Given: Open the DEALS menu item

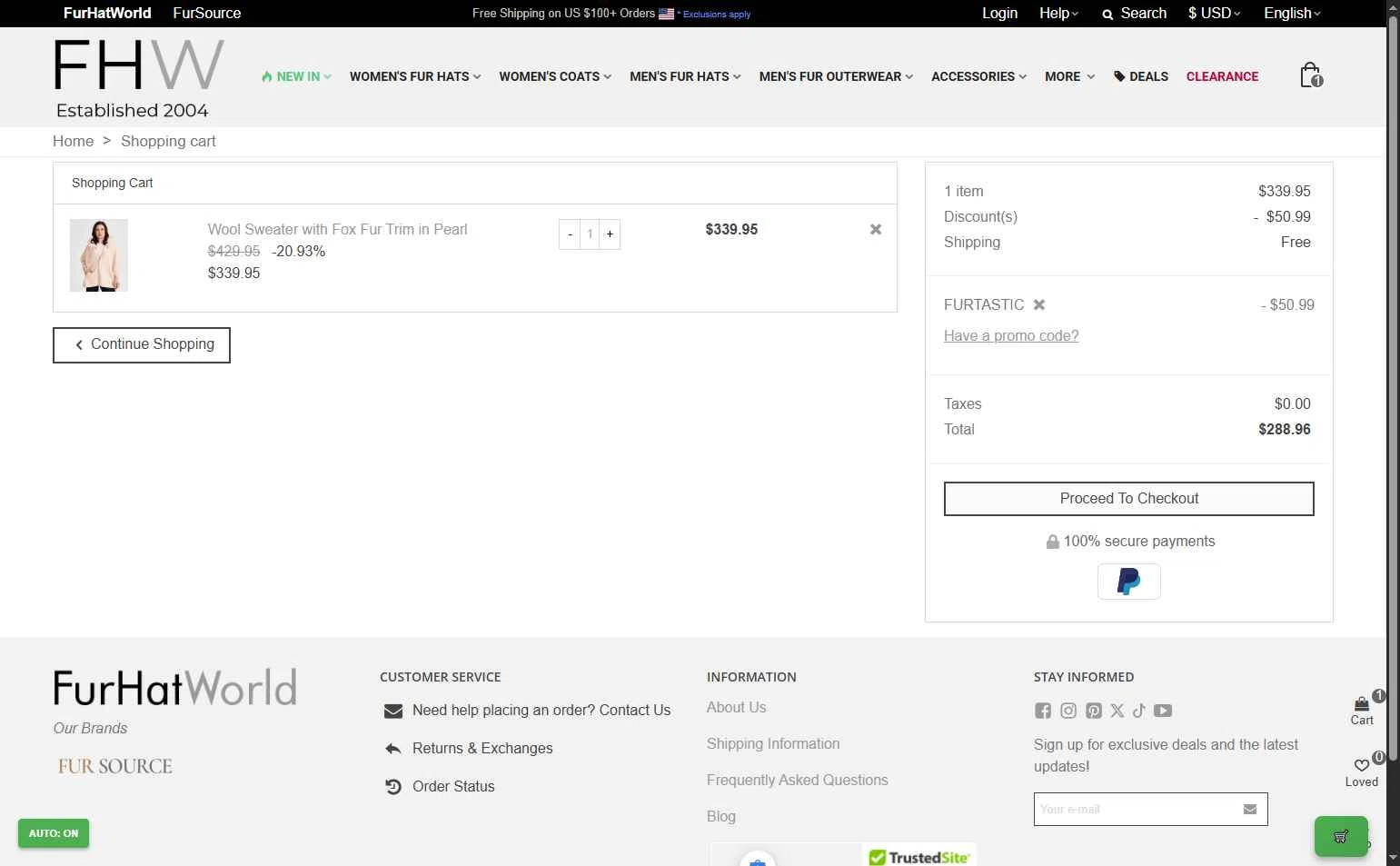Looking at the screenshot, I should click(x=1141, y=76).
